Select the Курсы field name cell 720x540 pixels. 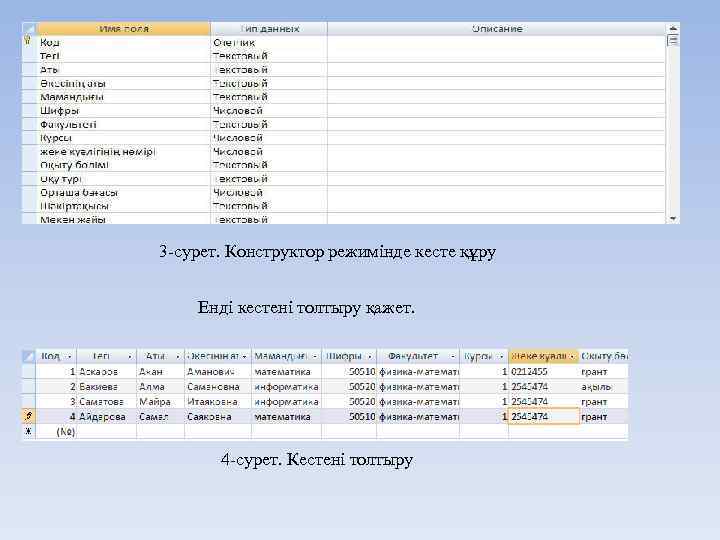tap(124, 138)
